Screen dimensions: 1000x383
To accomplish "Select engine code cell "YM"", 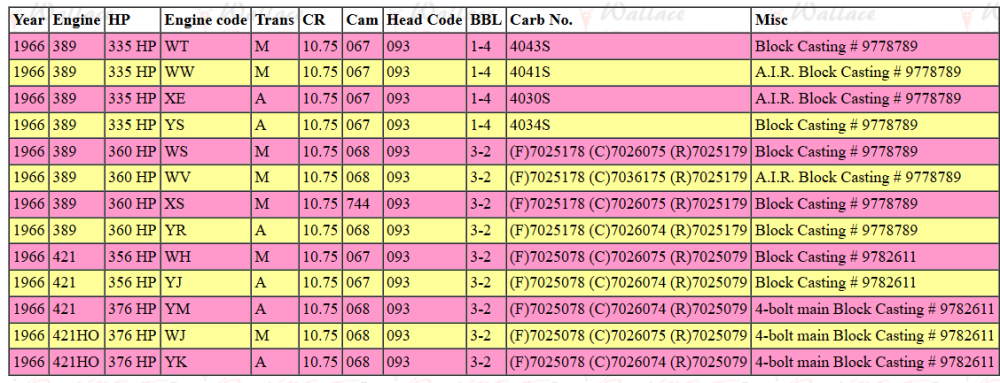I will pos(206,310).
